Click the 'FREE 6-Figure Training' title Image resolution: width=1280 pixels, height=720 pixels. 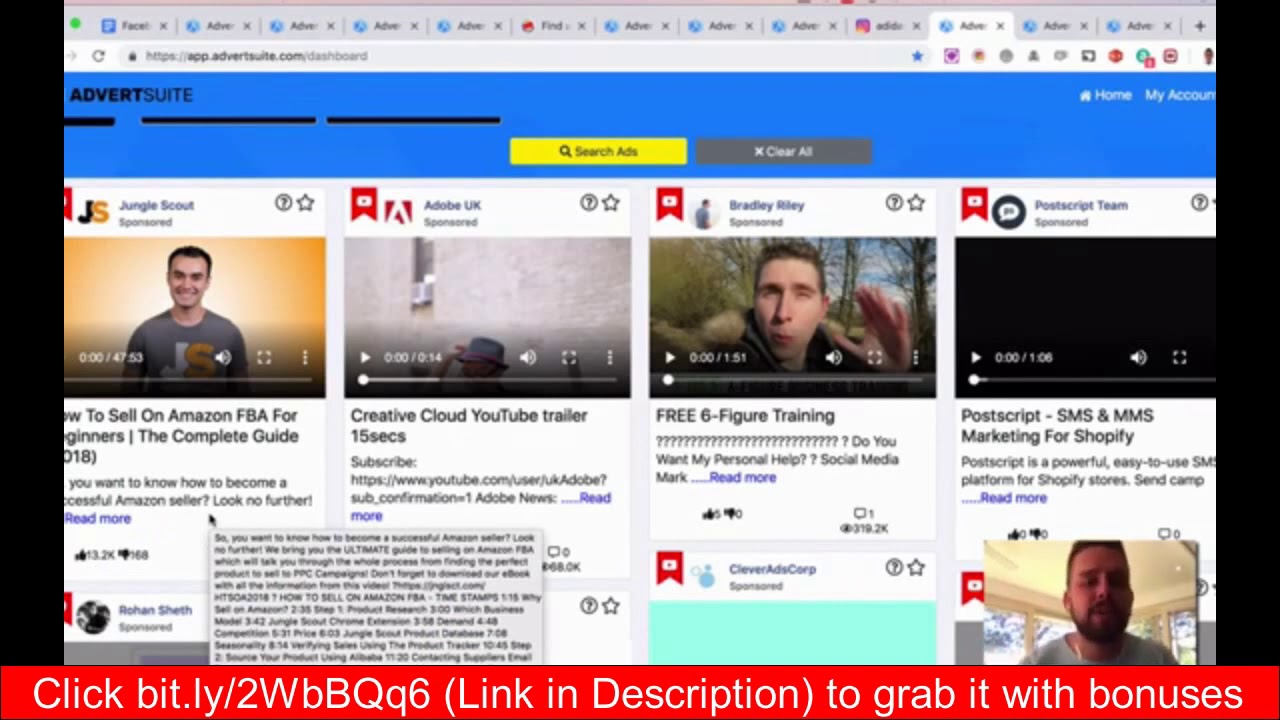(745, 415)
